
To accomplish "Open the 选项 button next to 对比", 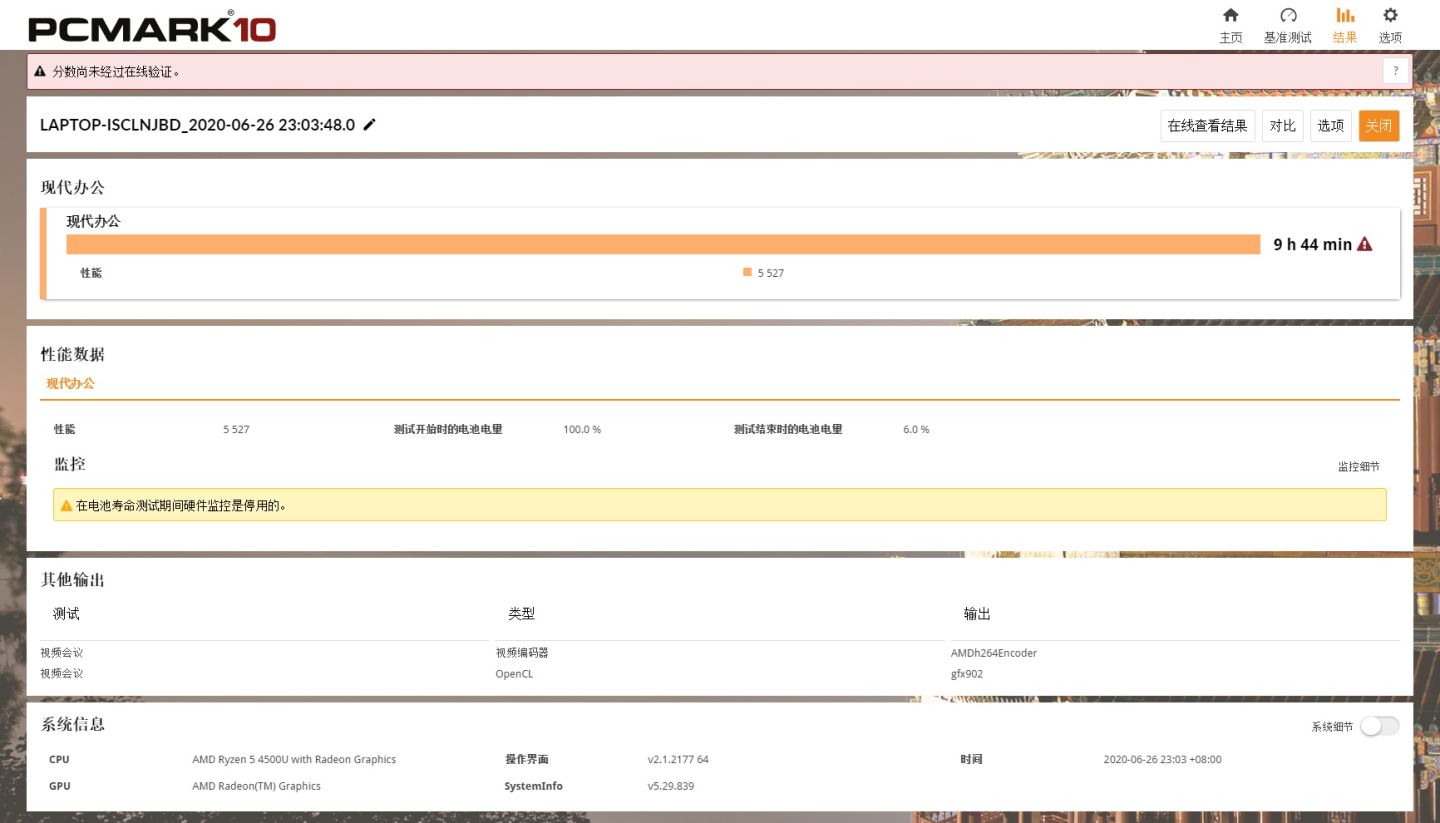I will tap(1330, 125).
